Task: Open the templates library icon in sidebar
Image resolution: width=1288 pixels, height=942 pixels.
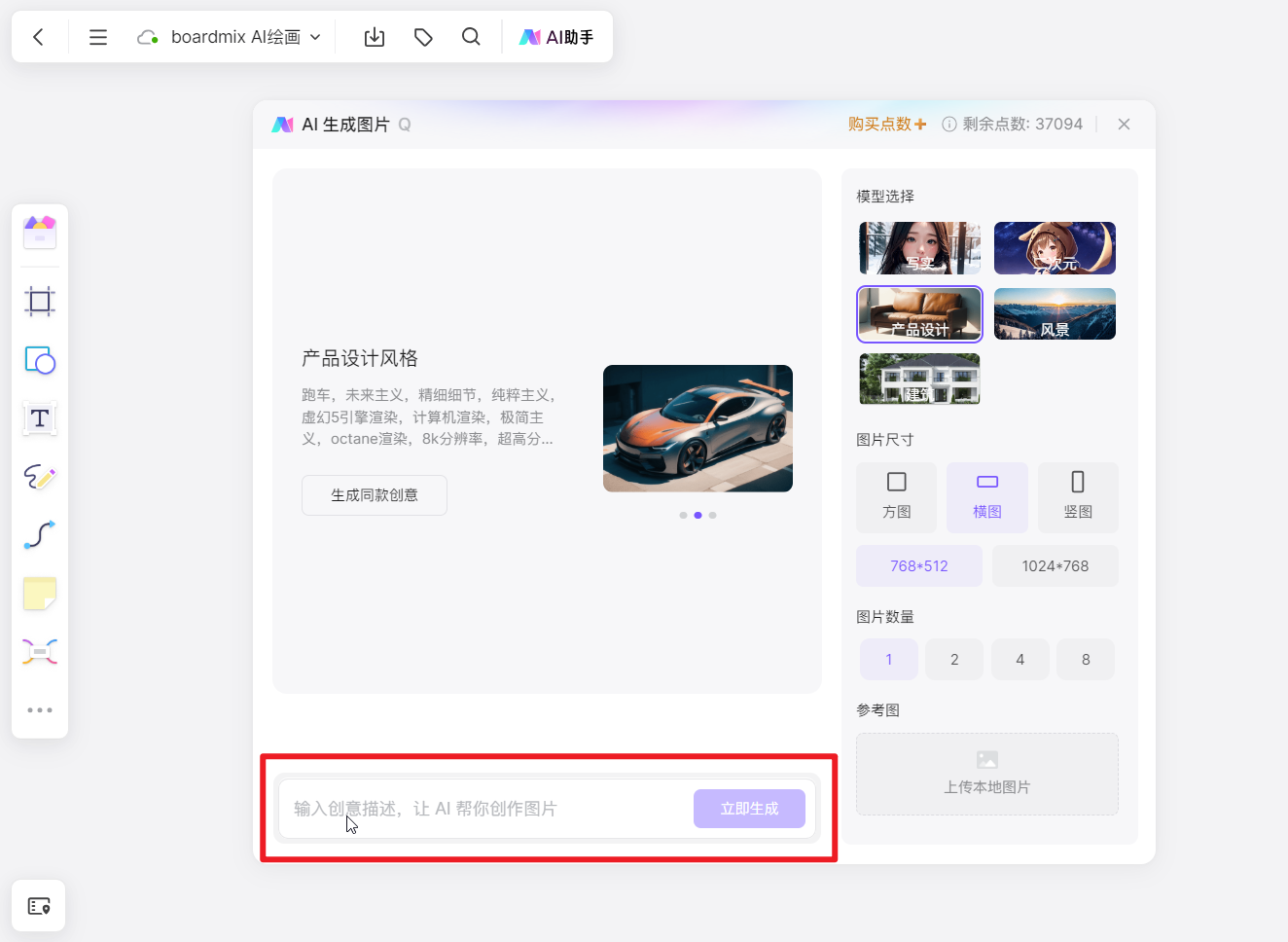Action: point(40,233)
